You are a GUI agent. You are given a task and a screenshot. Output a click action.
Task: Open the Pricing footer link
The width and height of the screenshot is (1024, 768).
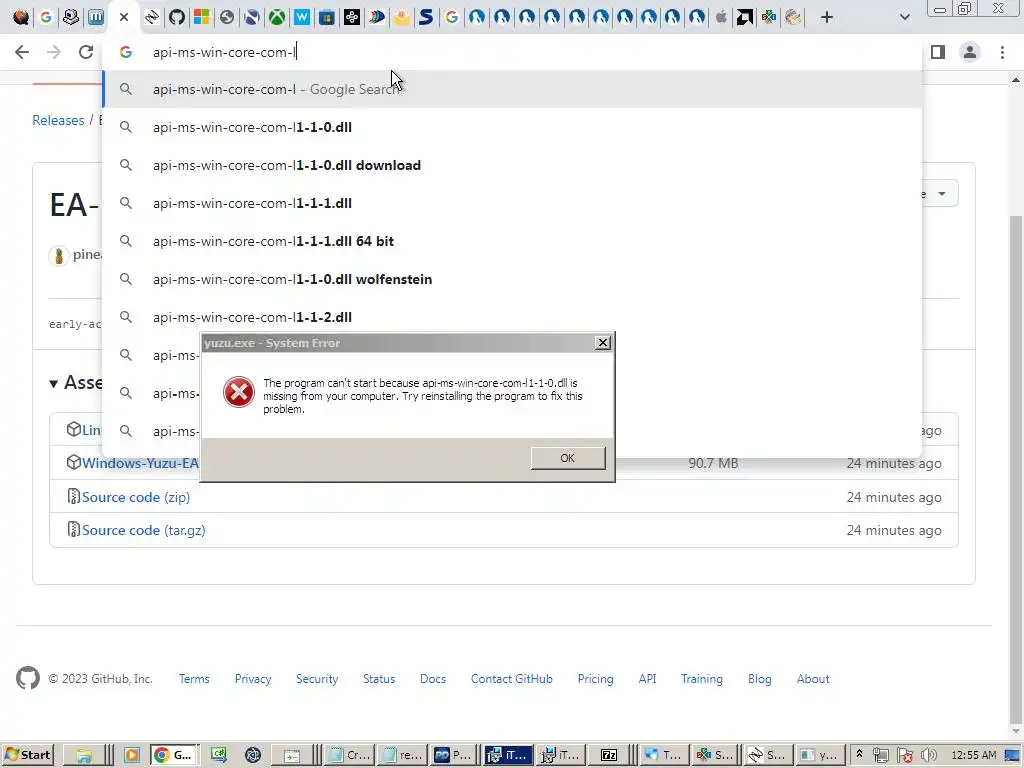click(x=596, y=679)
